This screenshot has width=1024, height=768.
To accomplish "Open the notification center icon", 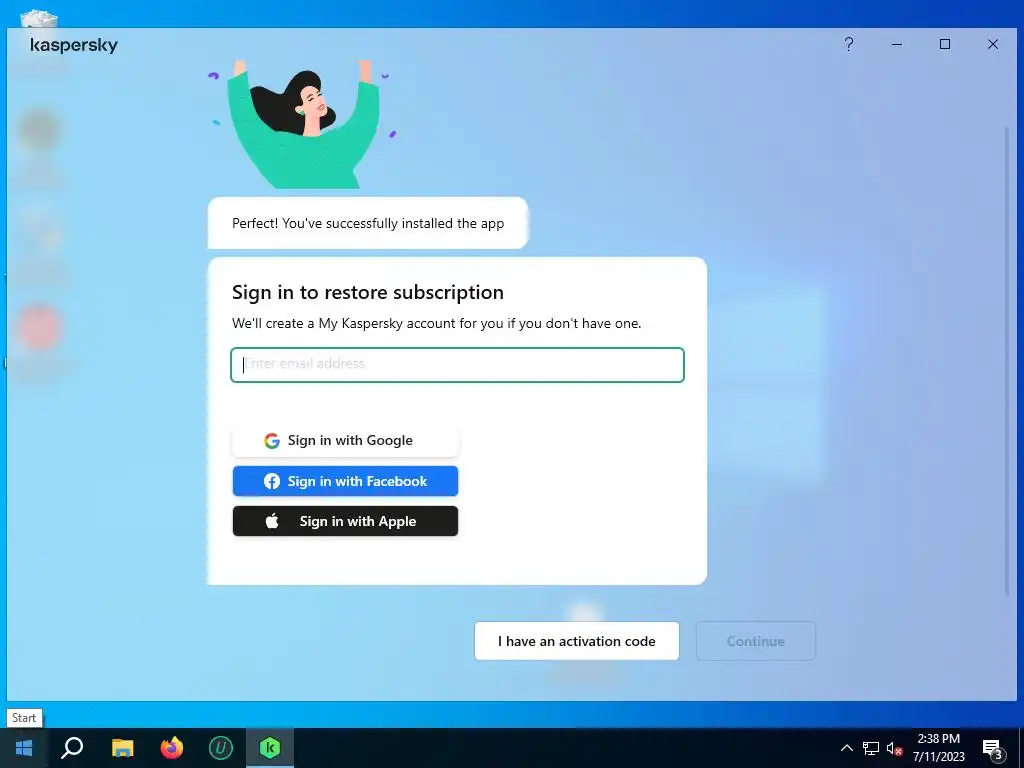I will click(x=993, y=749).
